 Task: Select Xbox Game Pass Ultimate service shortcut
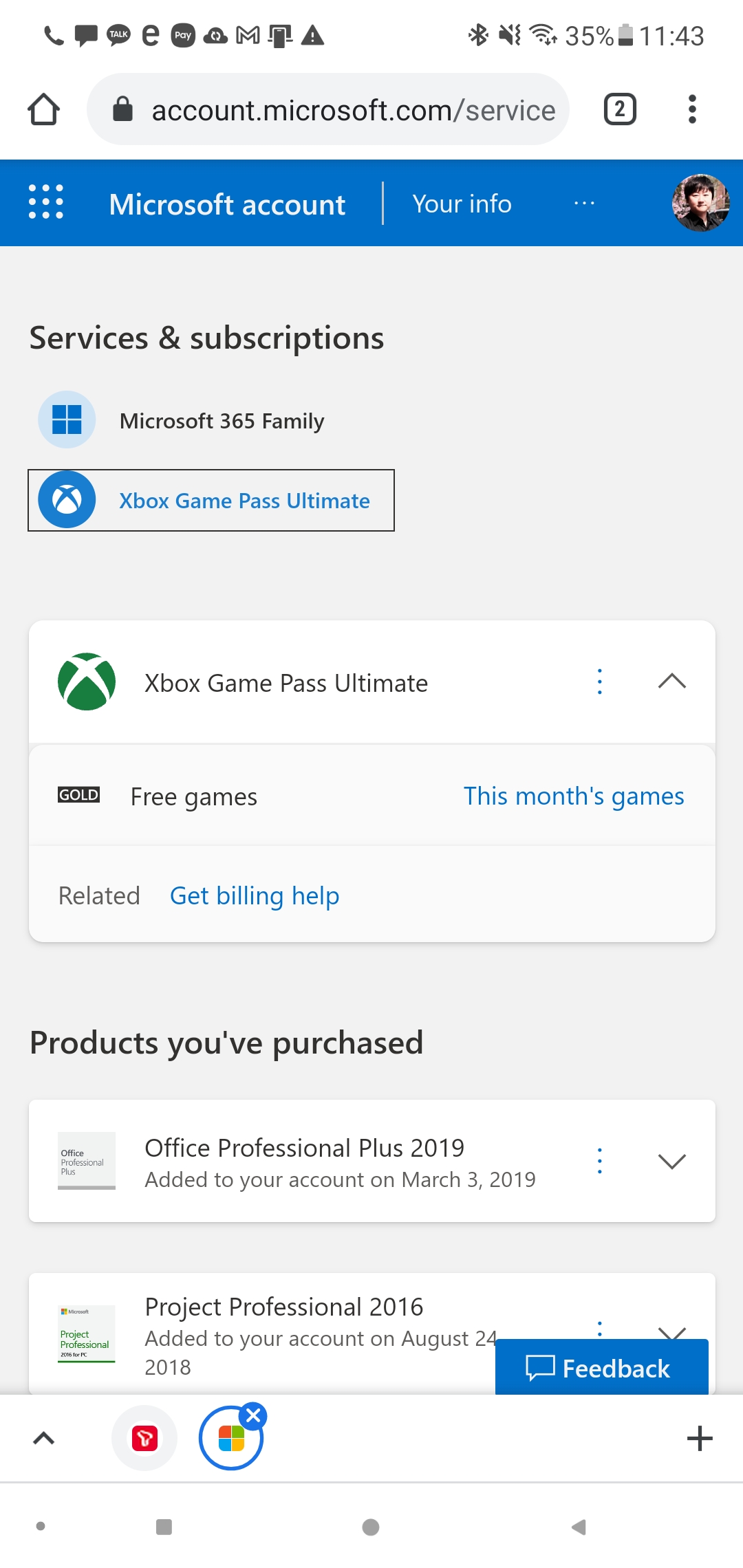(211, 501)
